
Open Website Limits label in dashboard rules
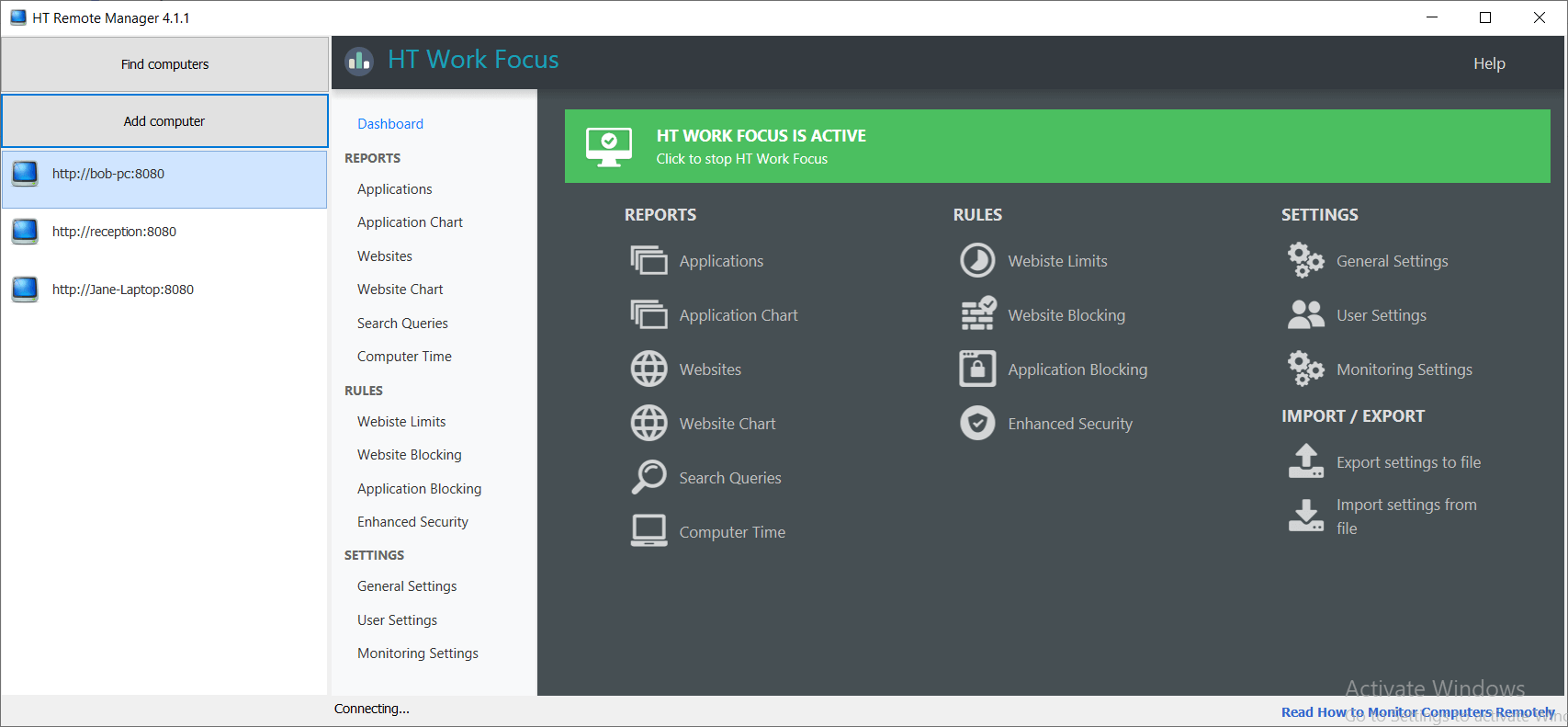tap(1057, 261)
